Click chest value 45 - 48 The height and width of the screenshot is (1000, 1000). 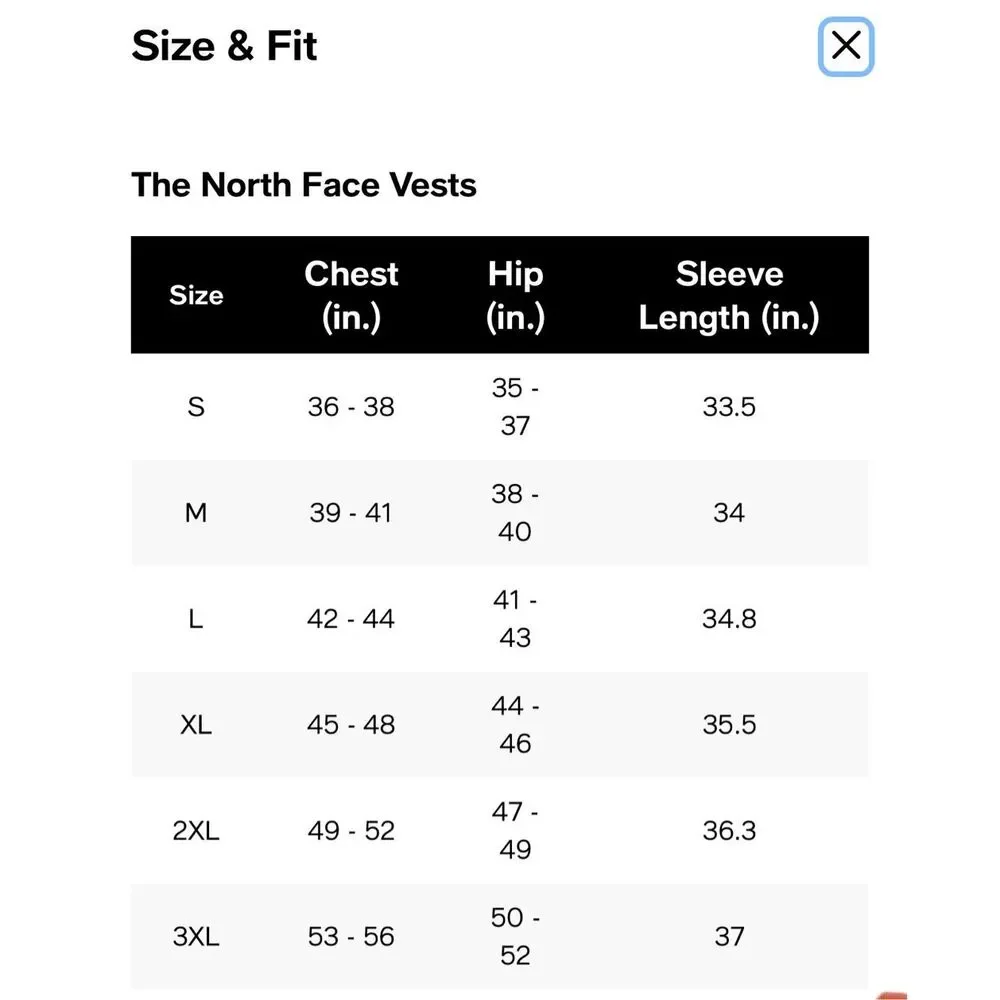[351, 724]
